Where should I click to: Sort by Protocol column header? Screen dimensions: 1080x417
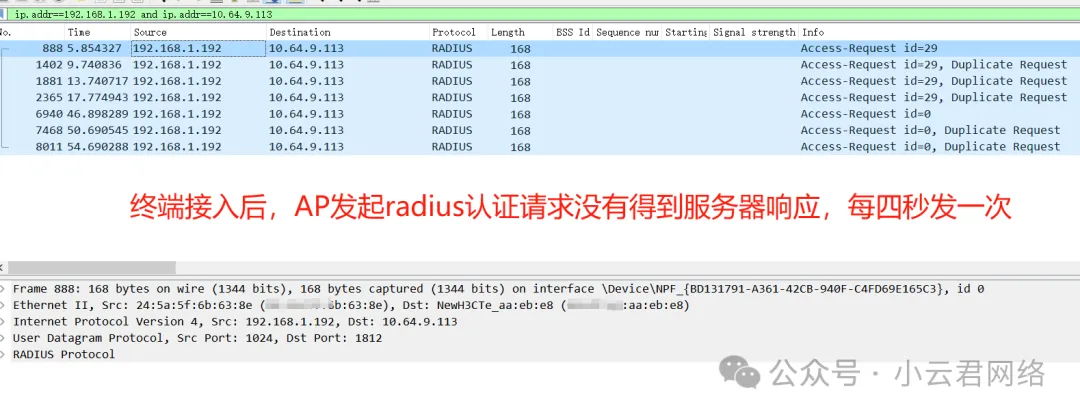(453, 32)
